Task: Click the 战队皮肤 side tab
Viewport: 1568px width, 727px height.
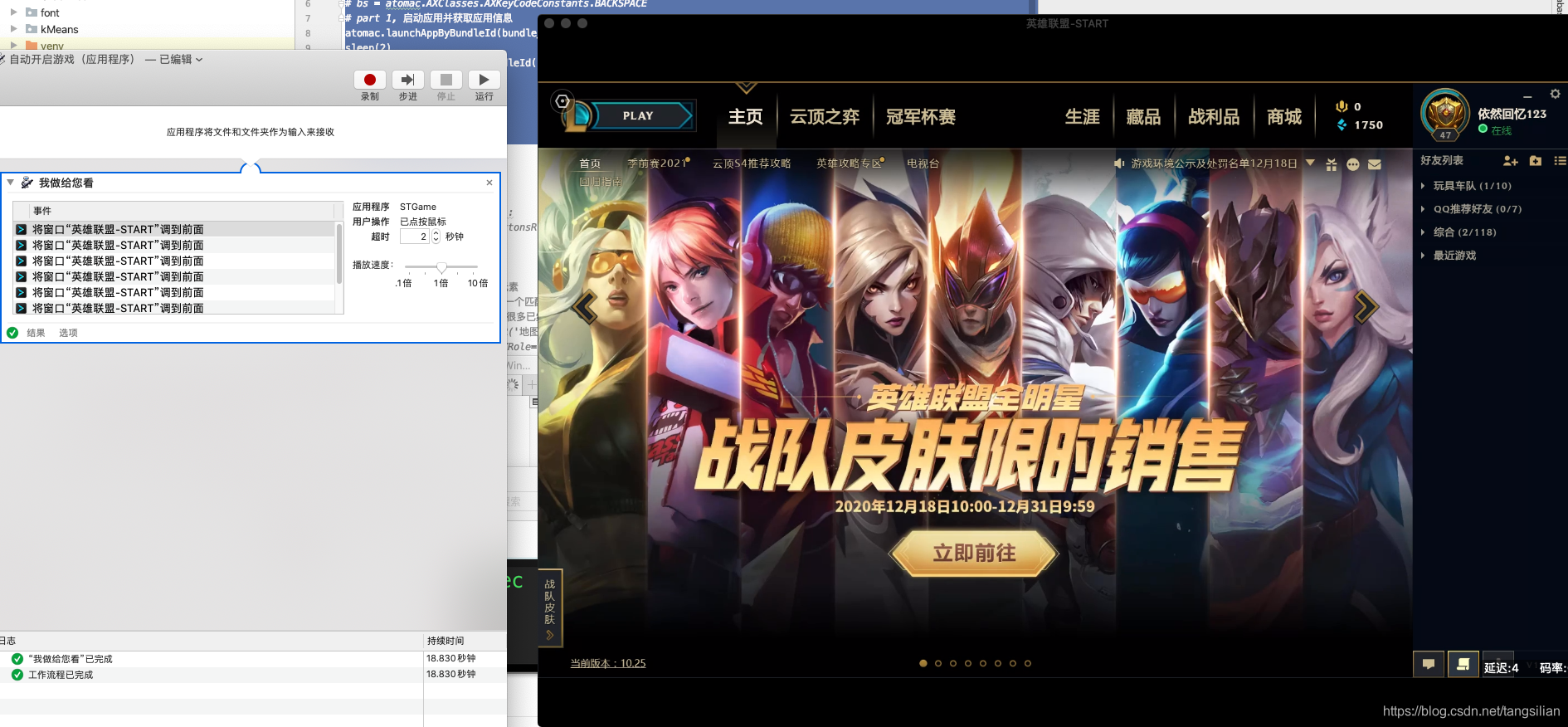Action: point(550,607)
